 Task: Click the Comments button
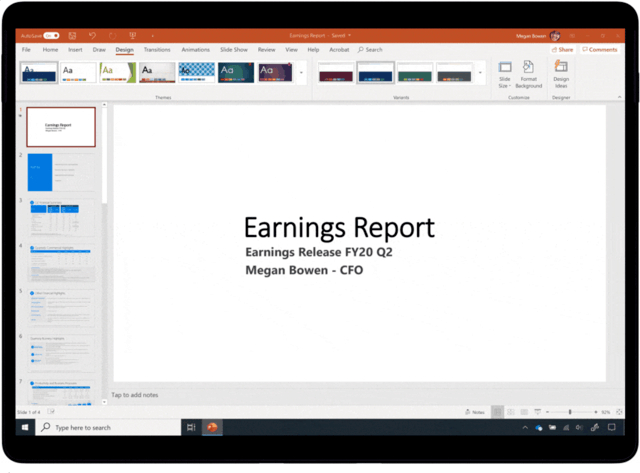(x=600, y=49)
